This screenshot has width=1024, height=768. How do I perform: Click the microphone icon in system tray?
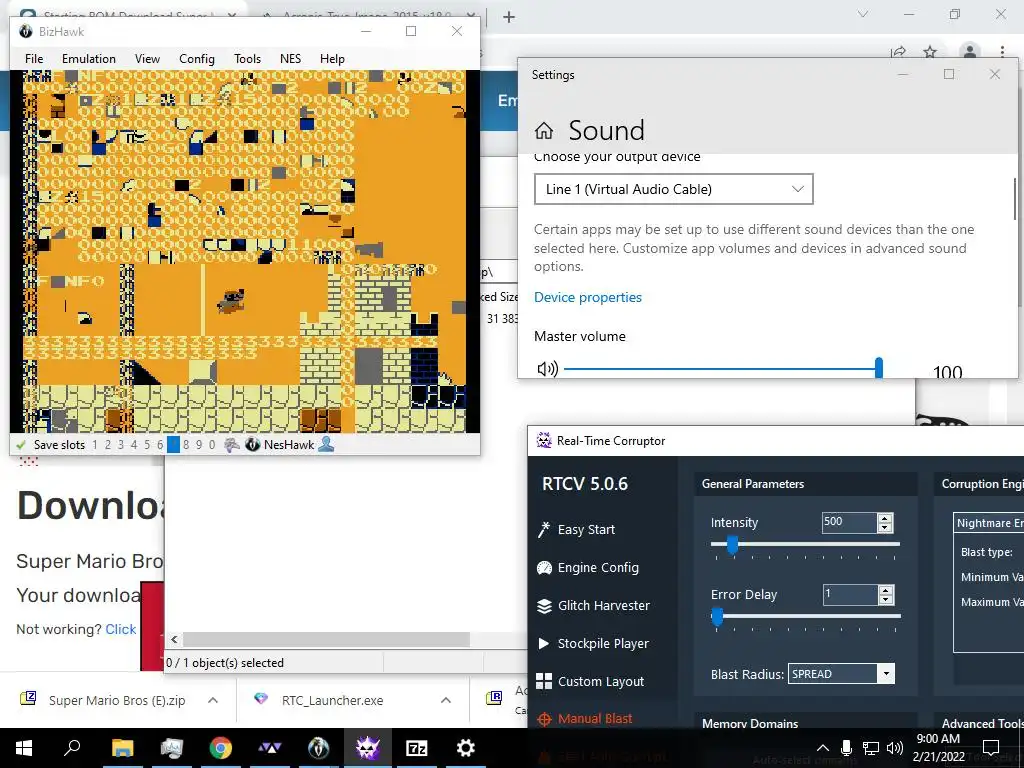tap(846, 748)
